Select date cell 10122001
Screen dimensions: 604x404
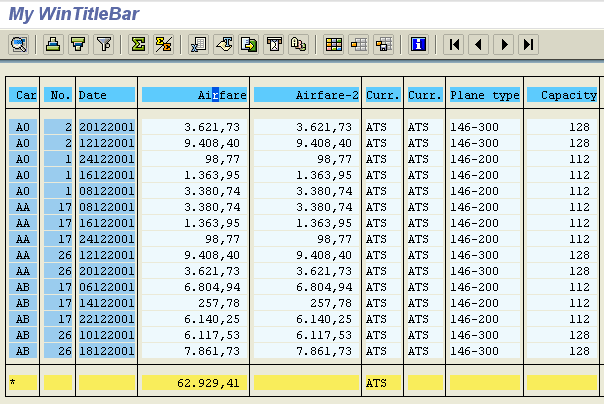point(107,335)
